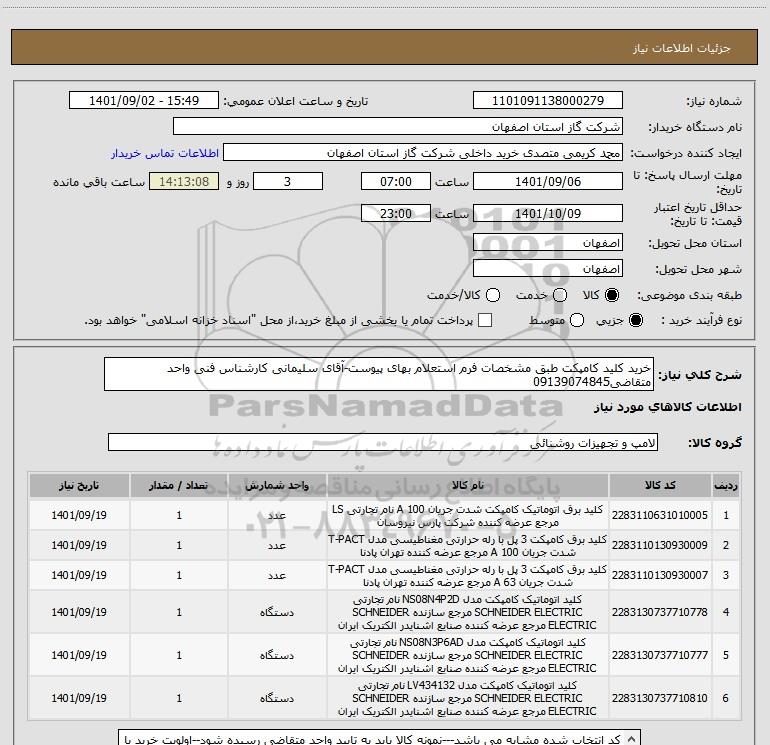Click the کد کالا column header
This screenshot has height=745, width=770.
(x=660, y=486)
